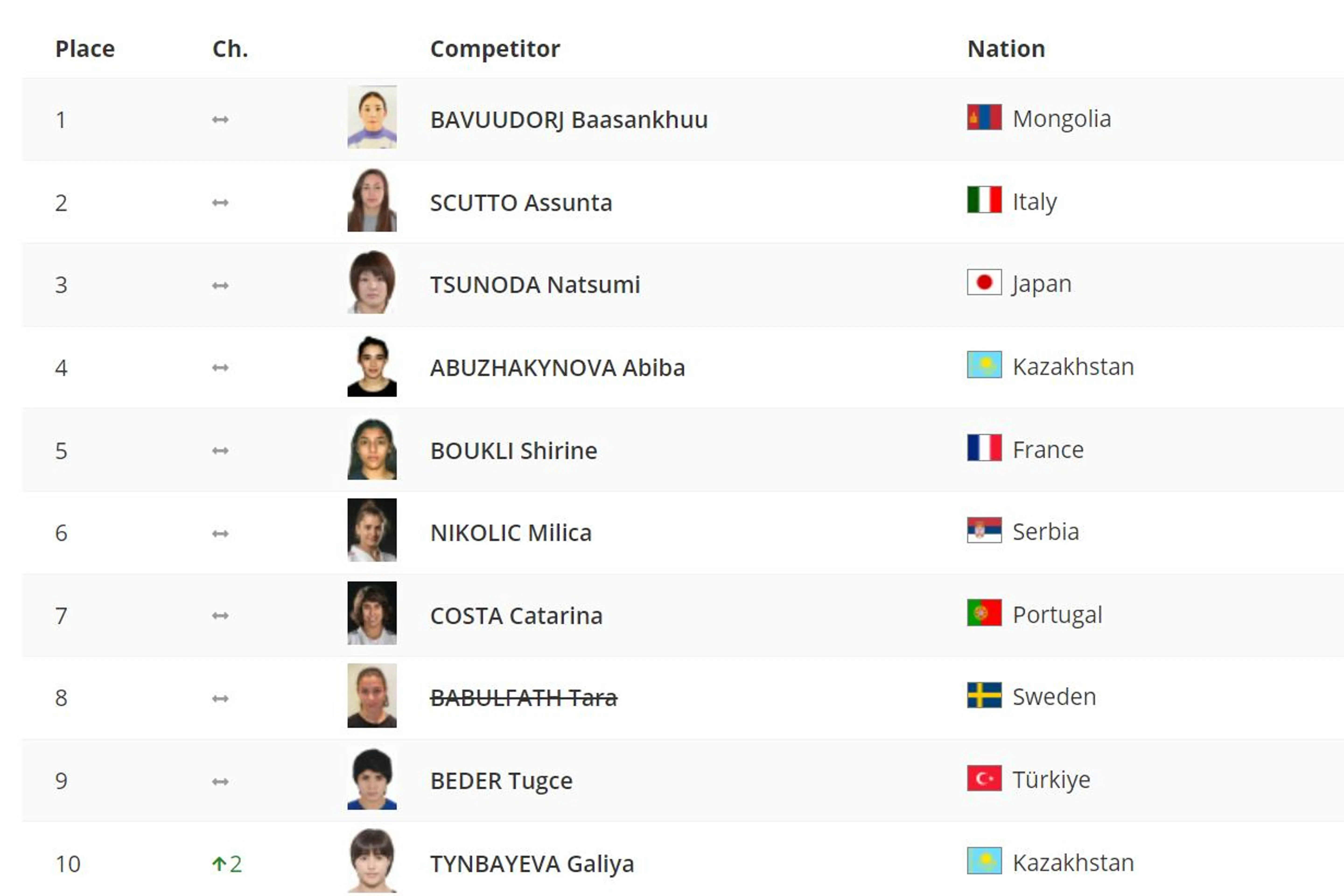Click the Portugal flag icon

[983, 613]
